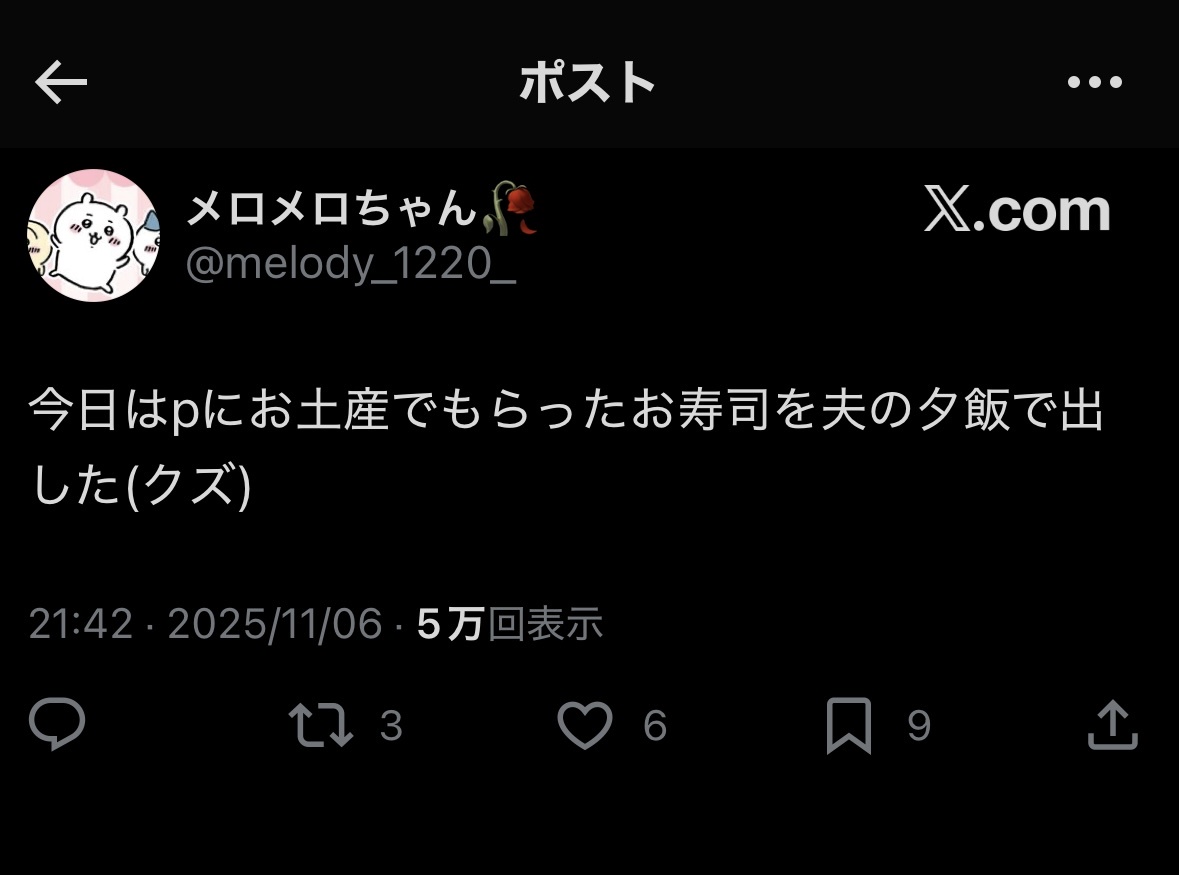Viewport: 1179px width, 875px height.
Task: Click the bookmark count 9
Action: [919, 725]
